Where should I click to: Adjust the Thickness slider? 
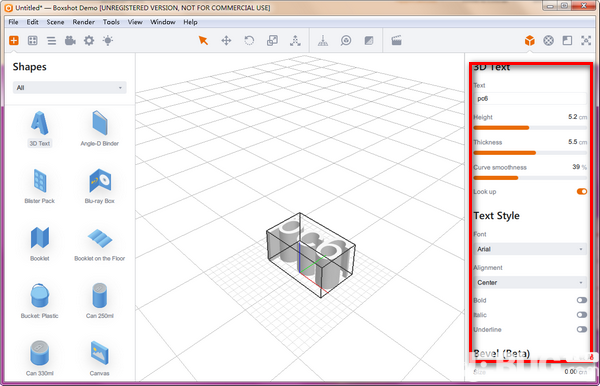[530, 153]
